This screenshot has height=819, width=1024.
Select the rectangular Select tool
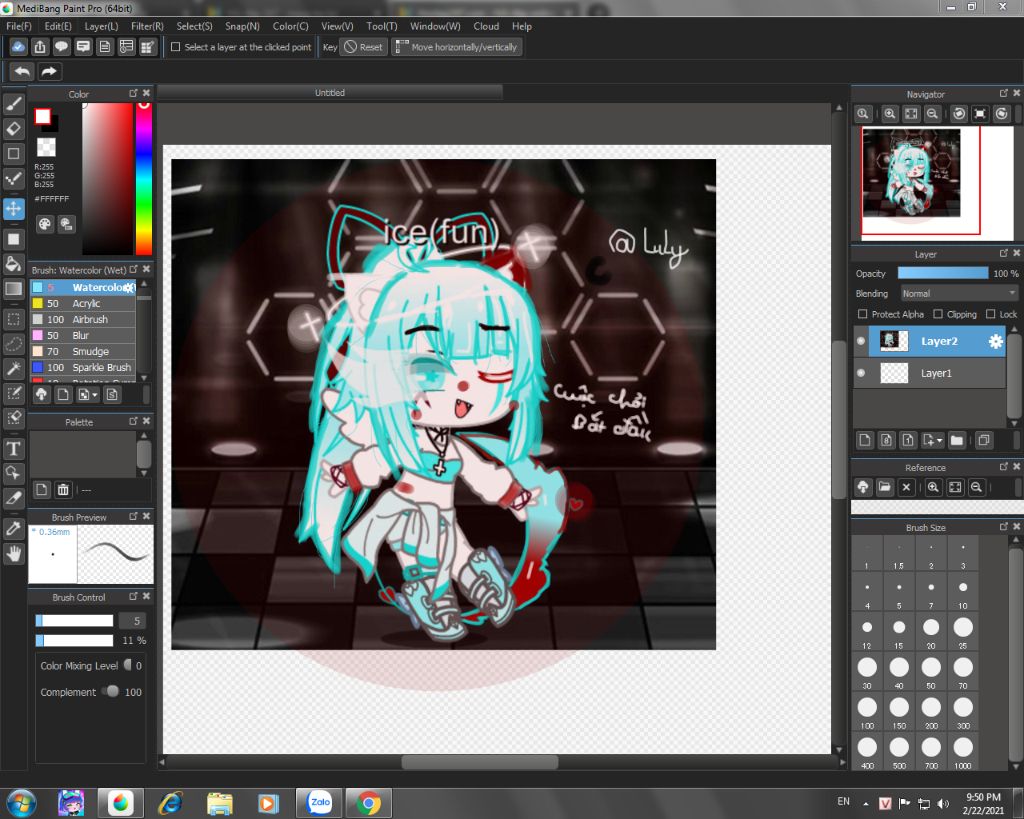pos(14,319)
